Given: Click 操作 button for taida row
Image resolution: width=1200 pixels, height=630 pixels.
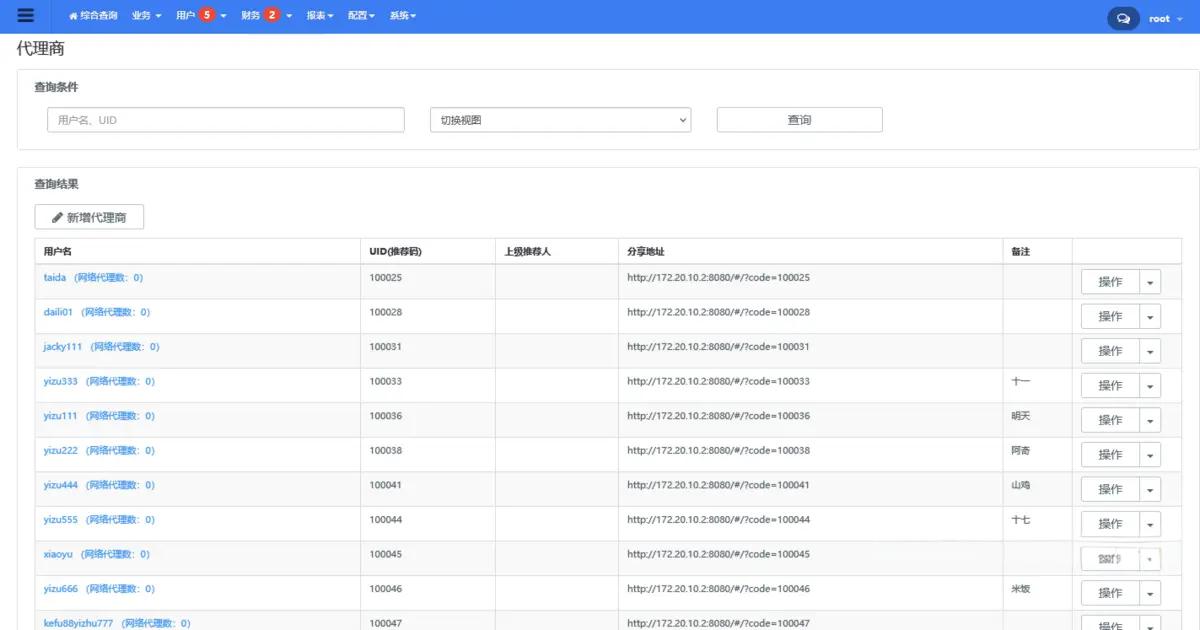Looking at the screenshot, I should (1110, 282).
